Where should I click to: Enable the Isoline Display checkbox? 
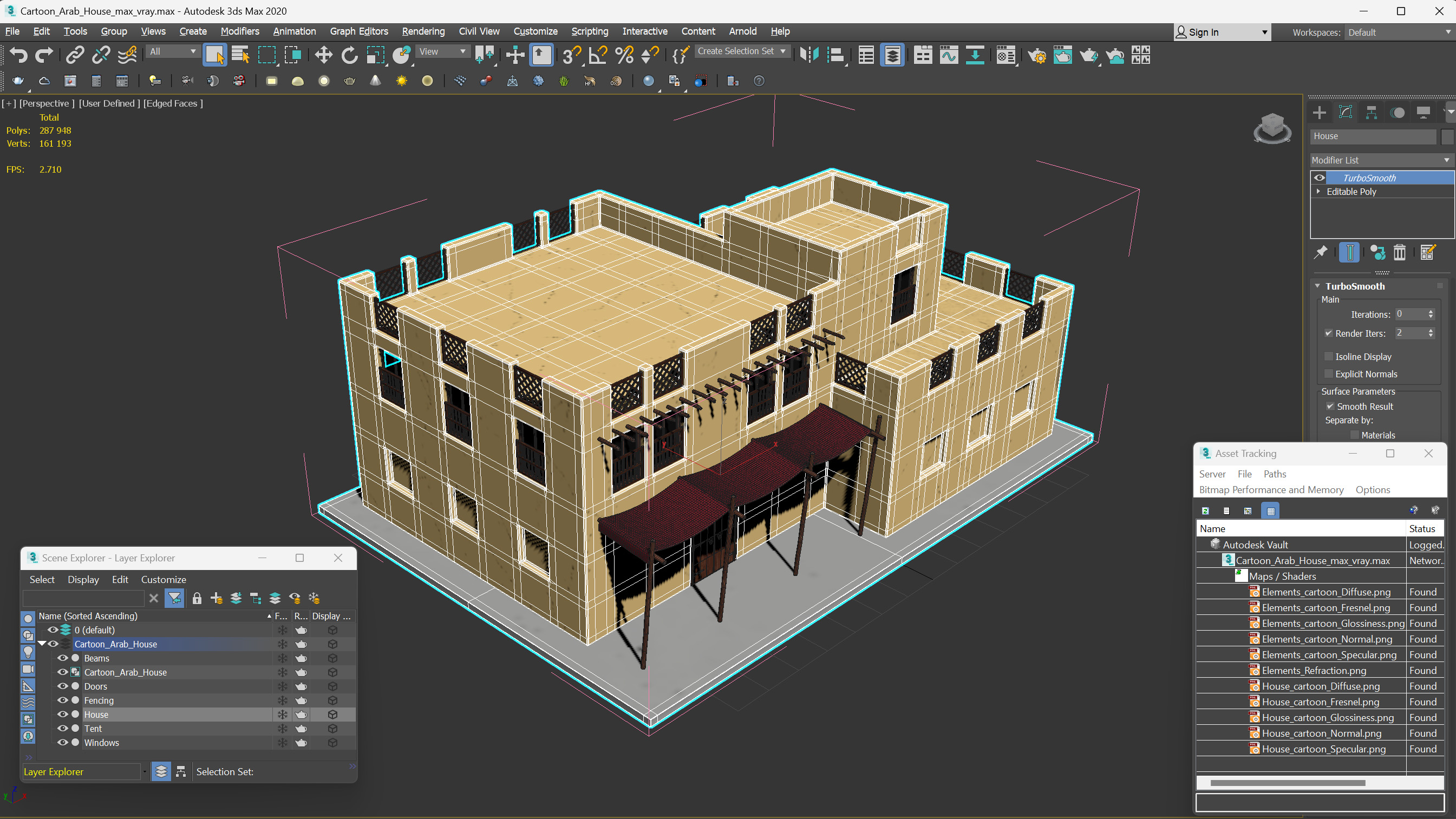click(1329, 357)
